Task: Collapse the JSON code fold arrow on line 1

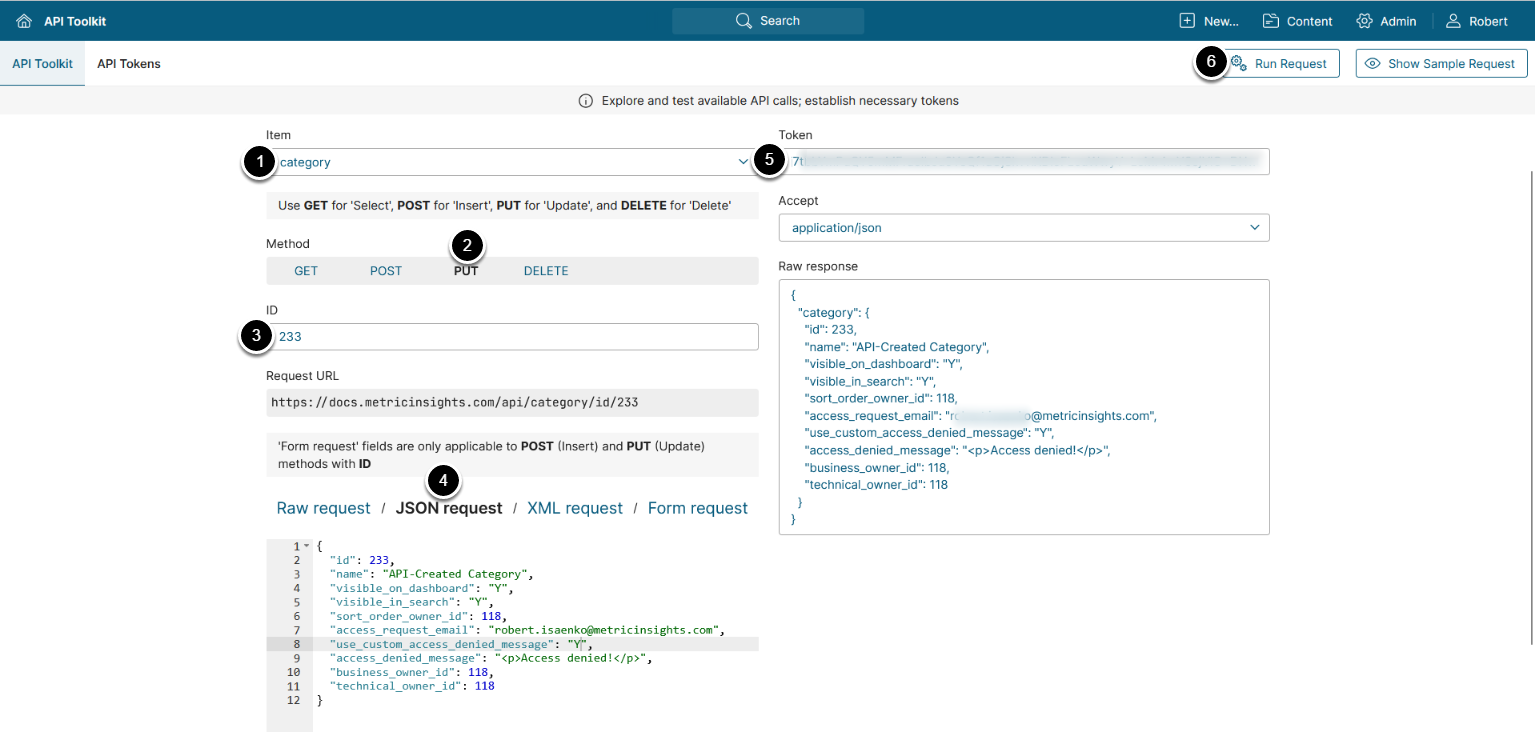Action: pos(307,546)
